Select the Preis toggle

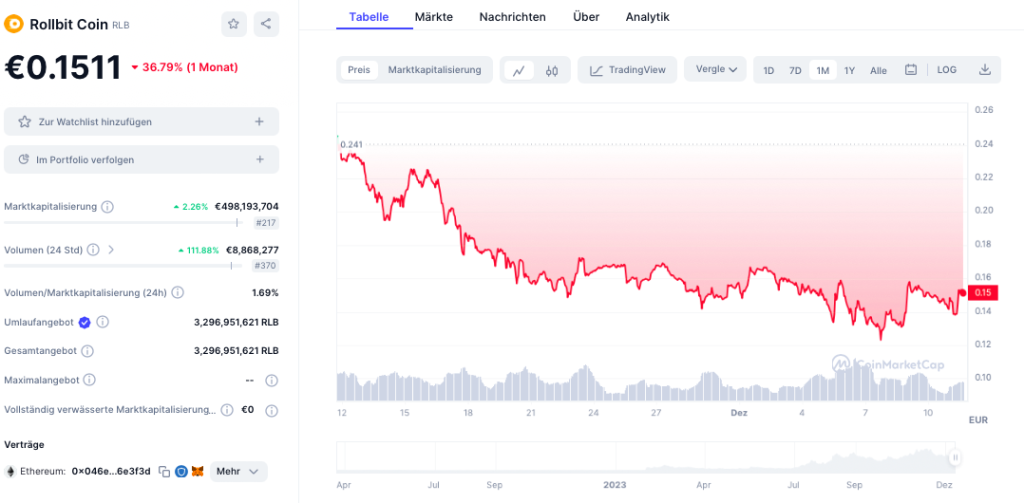tap(359, 70)
